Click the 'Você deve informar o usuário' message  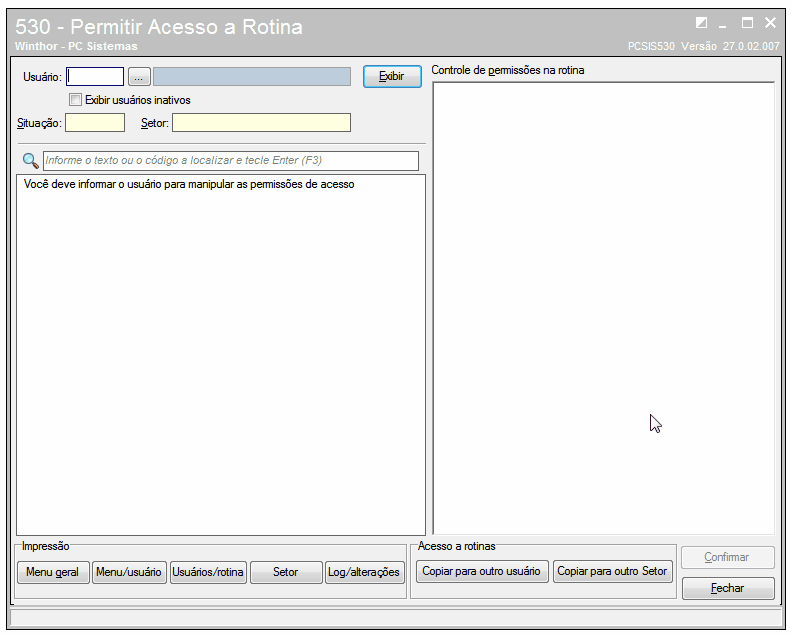click(189, 185)
